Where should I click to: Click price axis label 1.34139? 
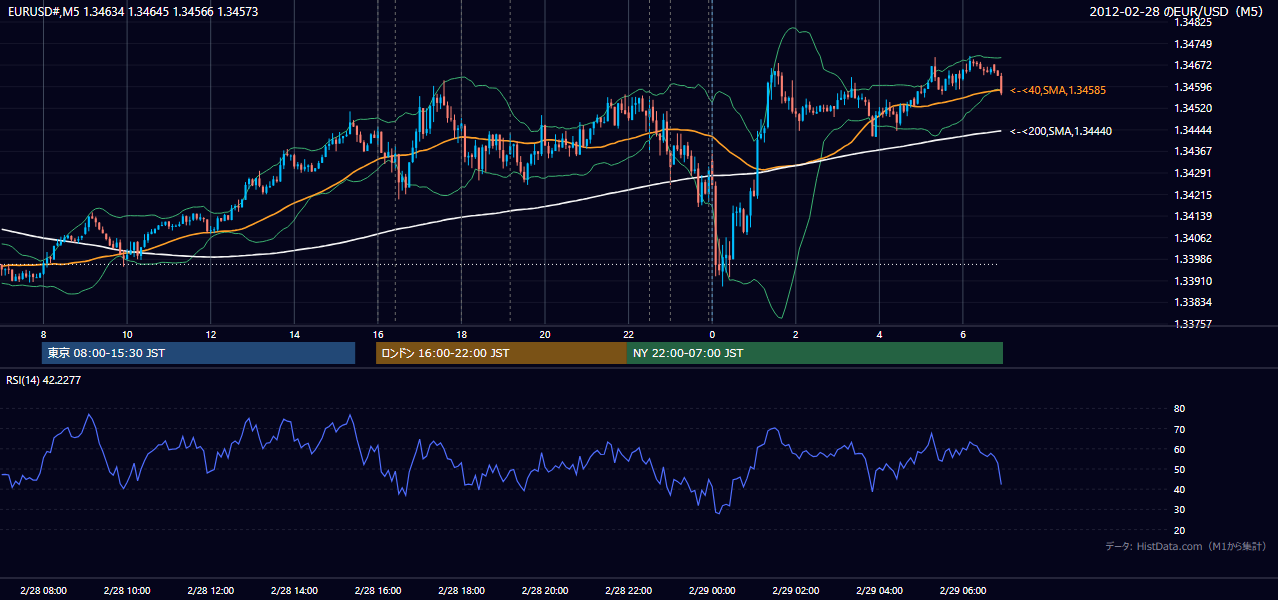coord(1193,216)
